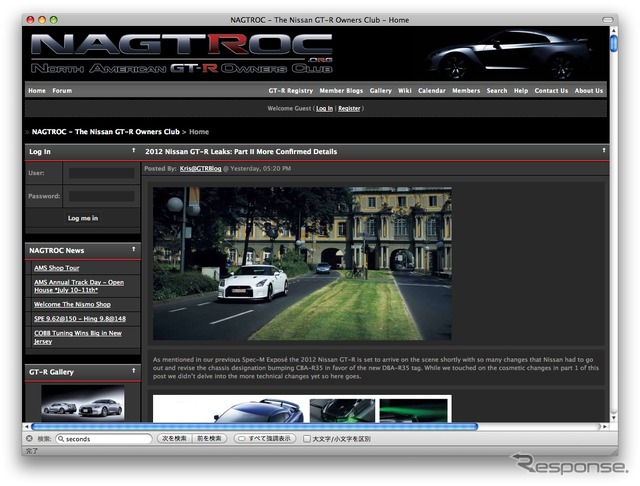Open Wiki in the nav bar
Screen dimensions: 640x486
(x=404, y=91)
